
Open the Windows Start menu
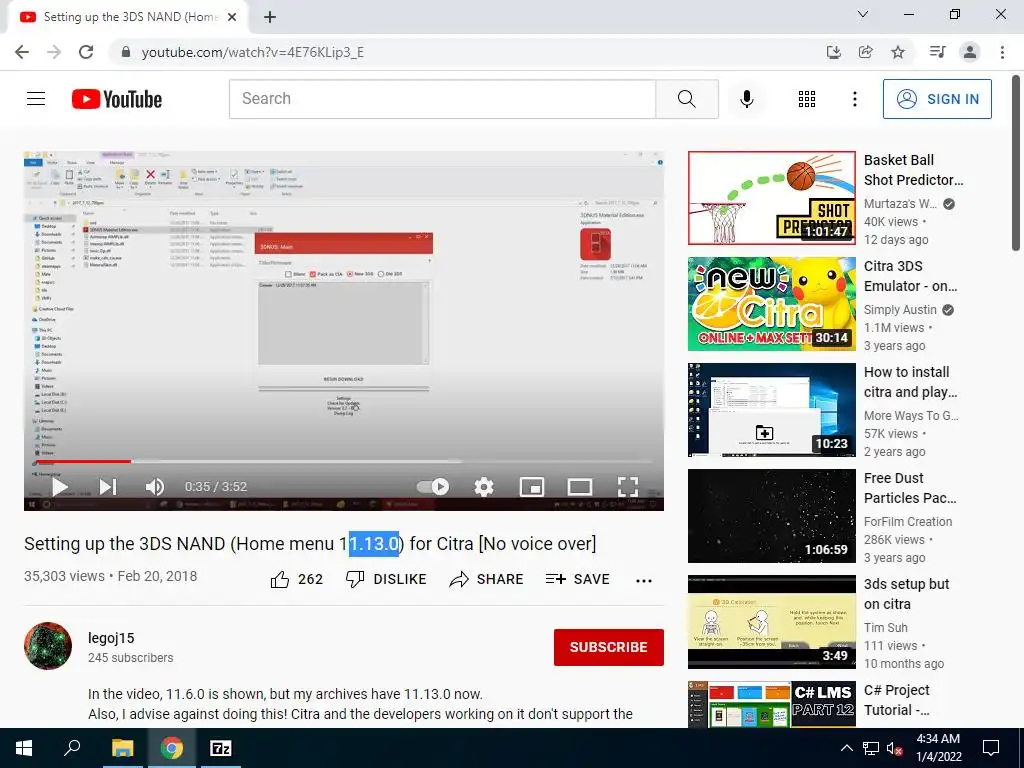coord(24,748)
